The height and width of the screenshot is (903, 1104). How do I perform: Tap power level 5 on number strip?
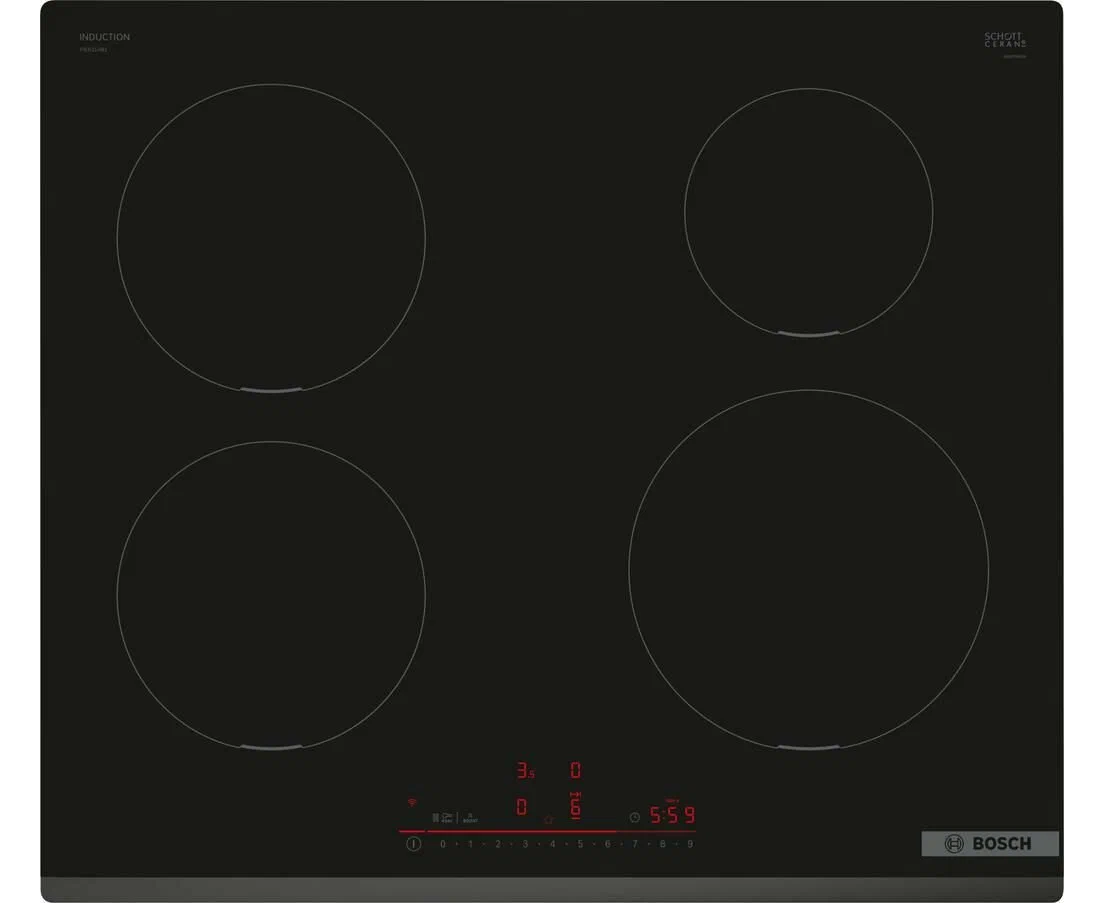(579, 844)
